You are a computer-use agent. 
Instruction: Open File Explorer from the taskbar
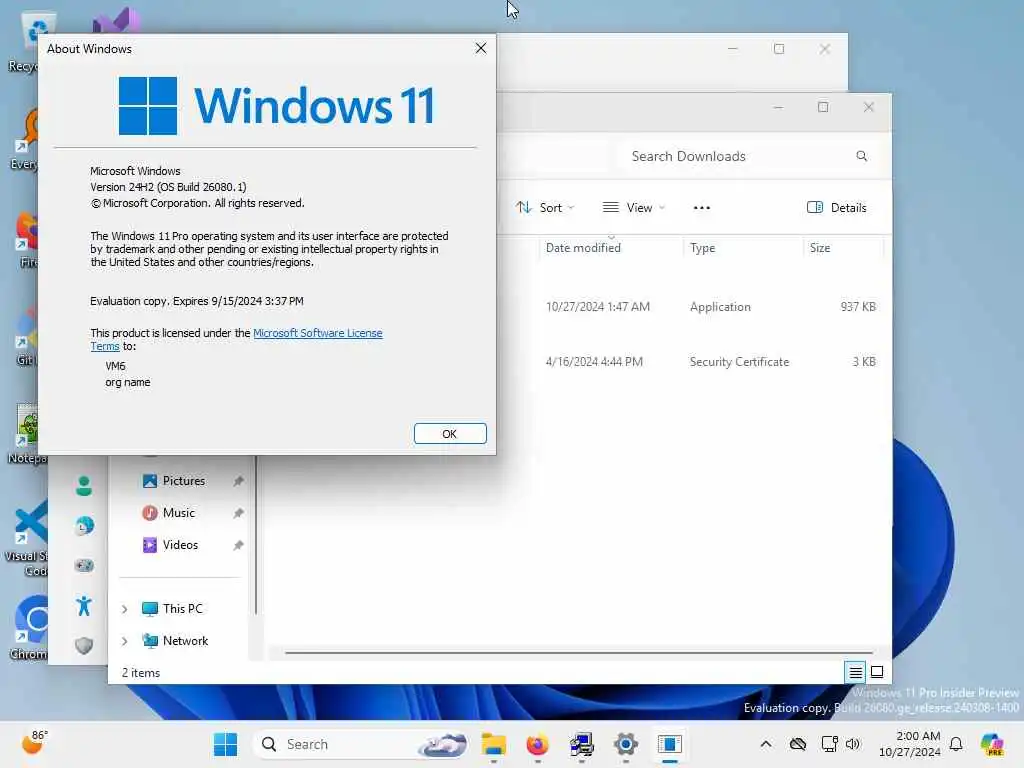(494, 744)
